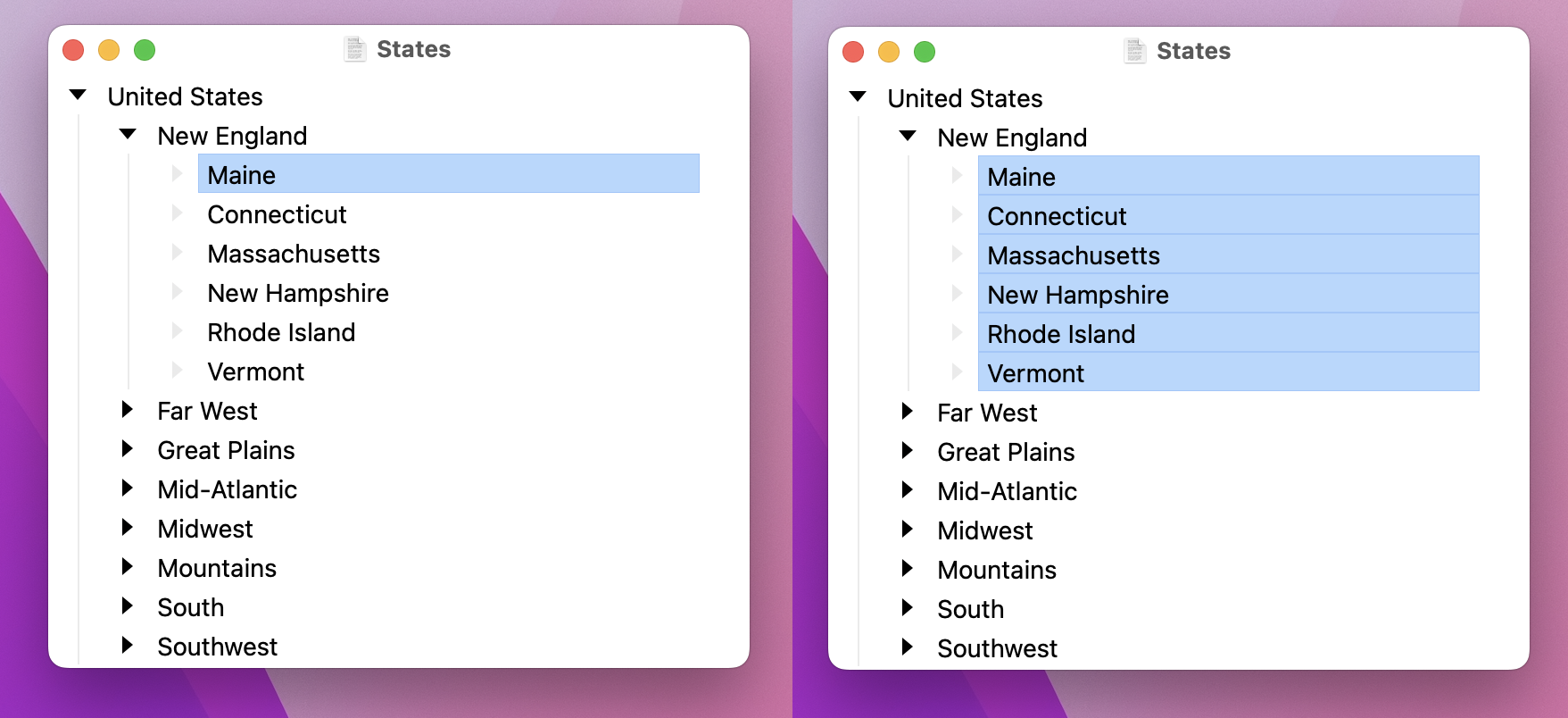Screen dimensions: 1568x718
Task: Collapse New England in the right window
Action: pyautogui.click(x=908, y=136)
